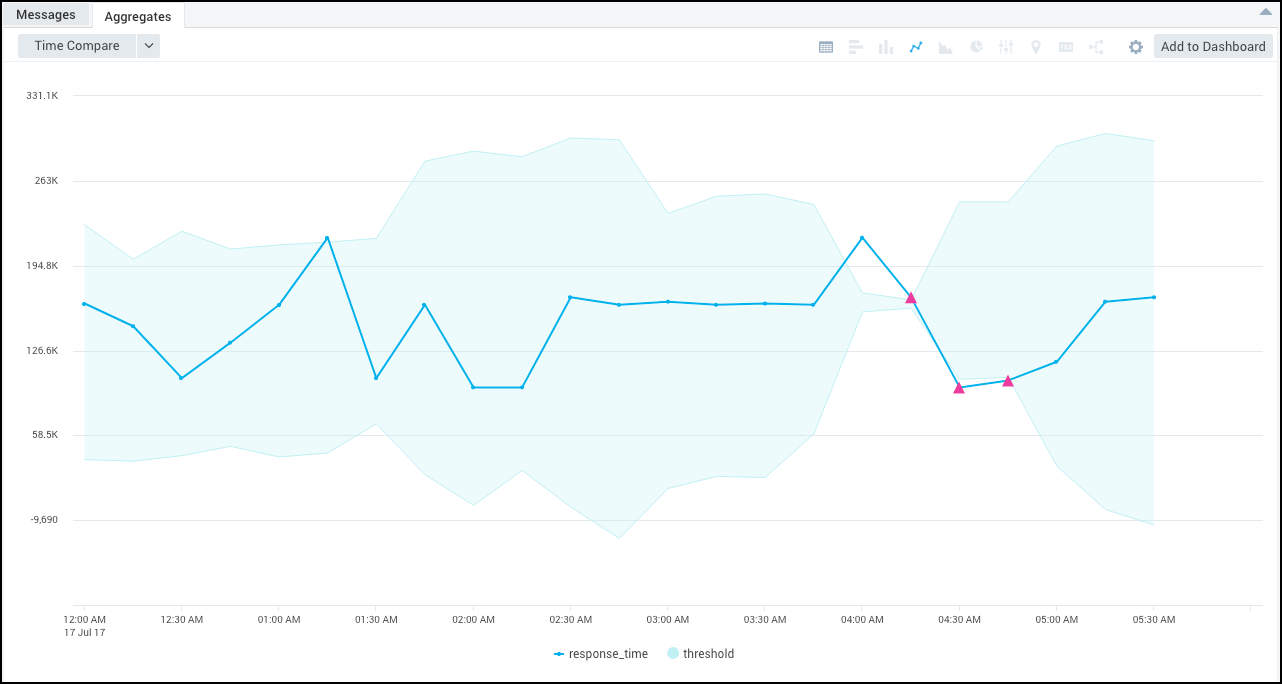Viewport: 1282px width, 684px height.
Task: Click the Time Compare button
Action: click(77, 46)
